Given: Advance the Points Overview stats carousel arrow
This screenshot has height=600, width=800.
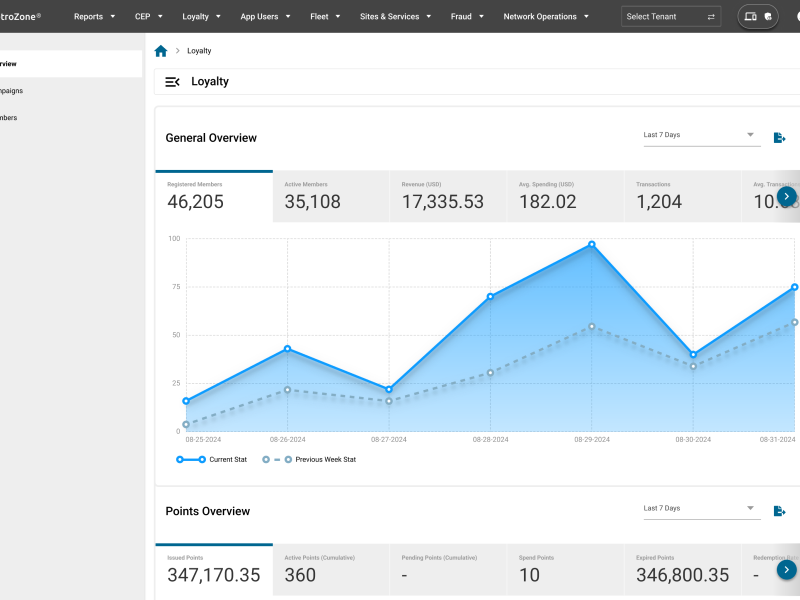Looking at the screenshot, I should [787, 569].
